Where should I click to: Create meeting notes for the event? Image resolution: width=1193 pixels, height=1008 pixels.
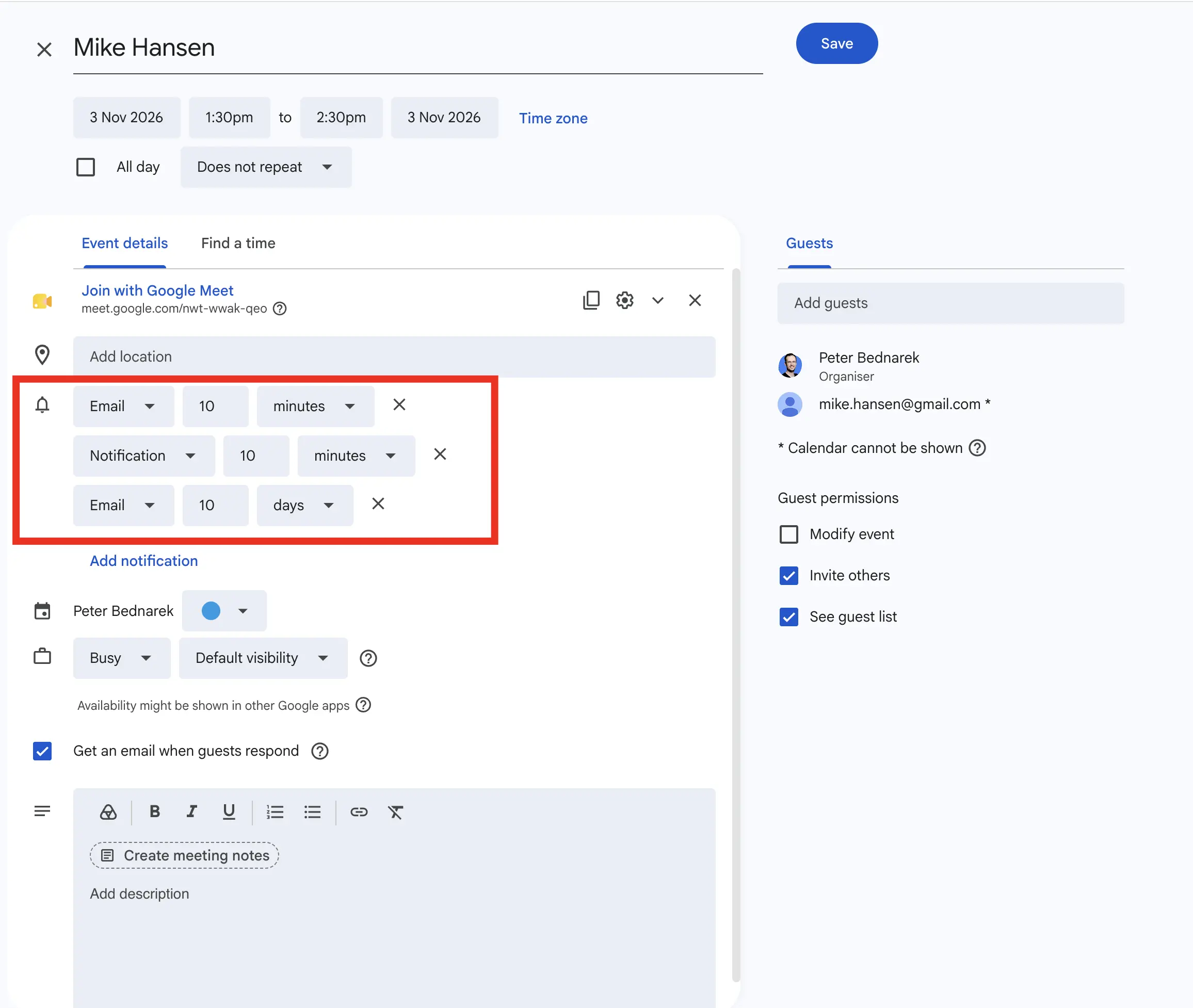click(x=184, y=855)
